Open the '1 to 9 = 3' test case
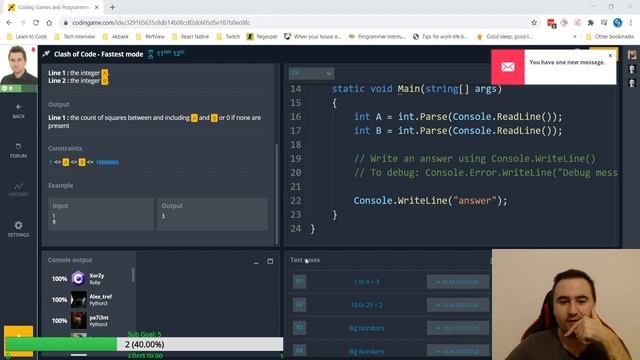Viewport: 640px width, 360px height. 366,282
